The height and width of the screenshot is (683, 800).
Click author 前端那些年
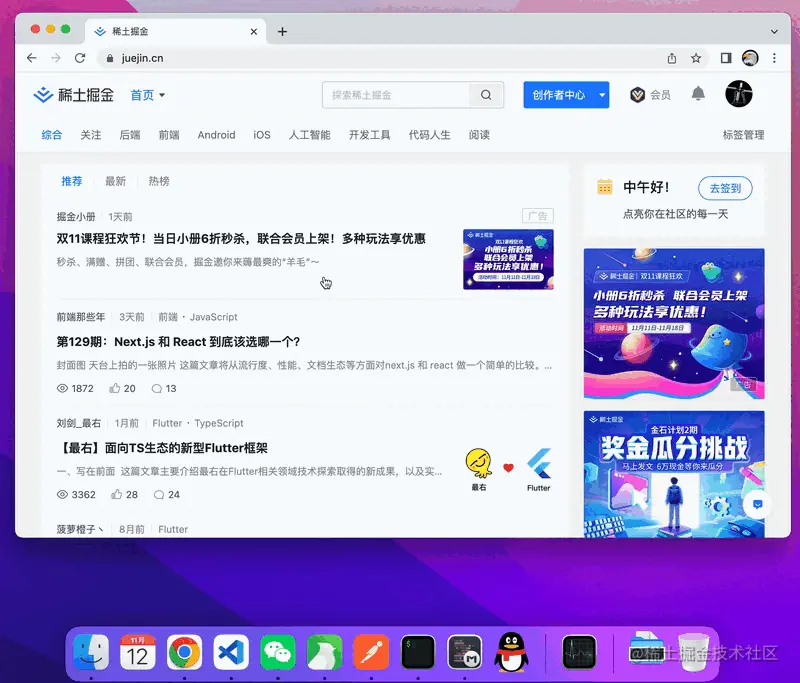(x=81, y=317)
